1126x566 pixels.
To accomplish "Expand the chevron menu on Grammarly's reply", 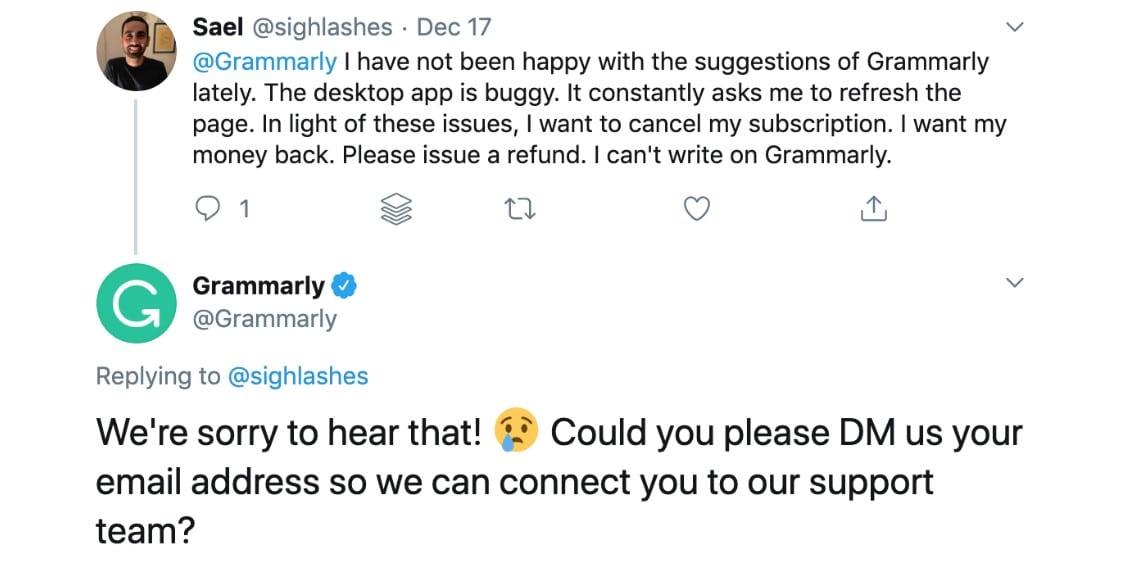I will coord(1014,284).
